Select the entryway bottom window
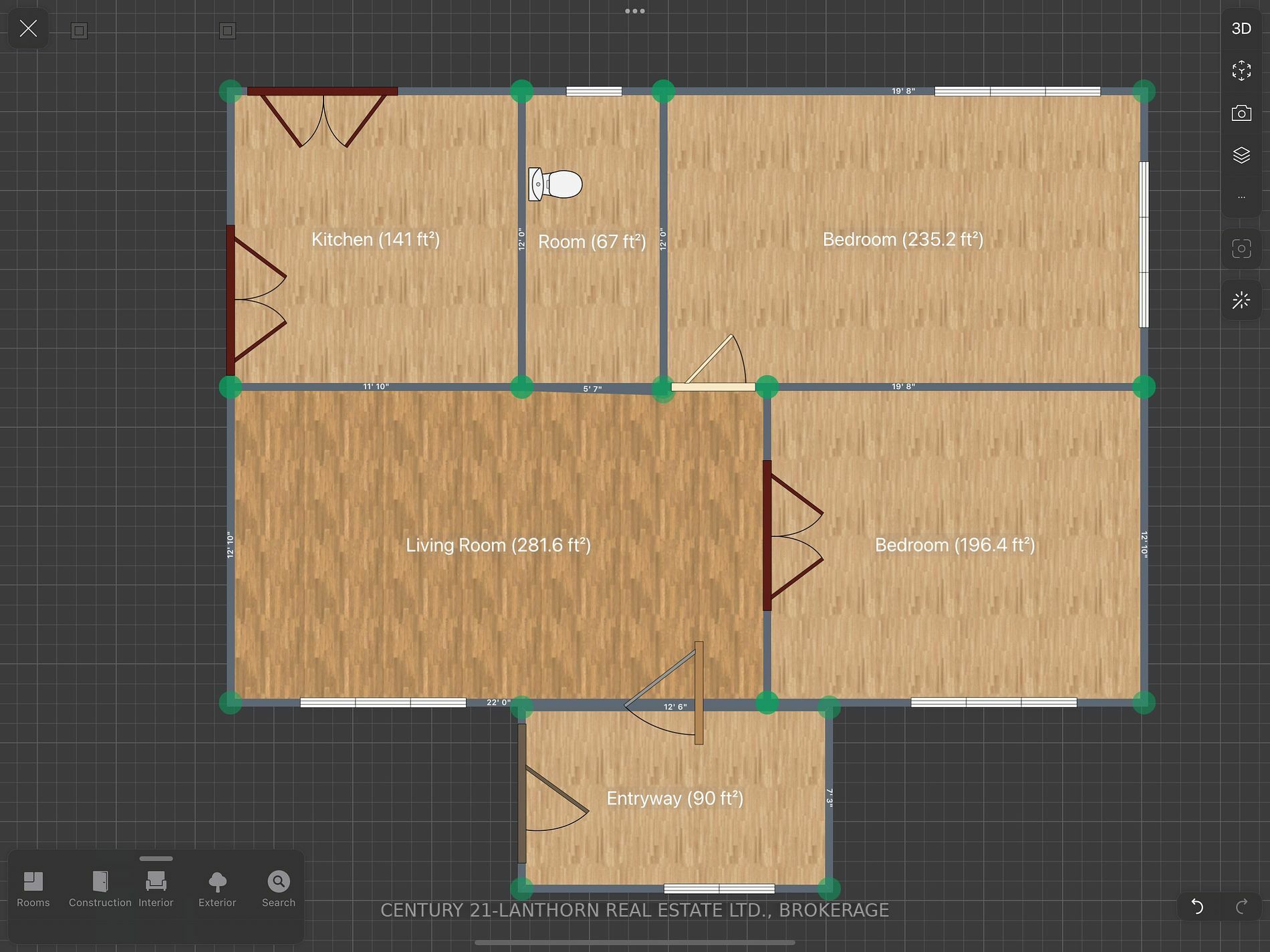 coord(719,888)
